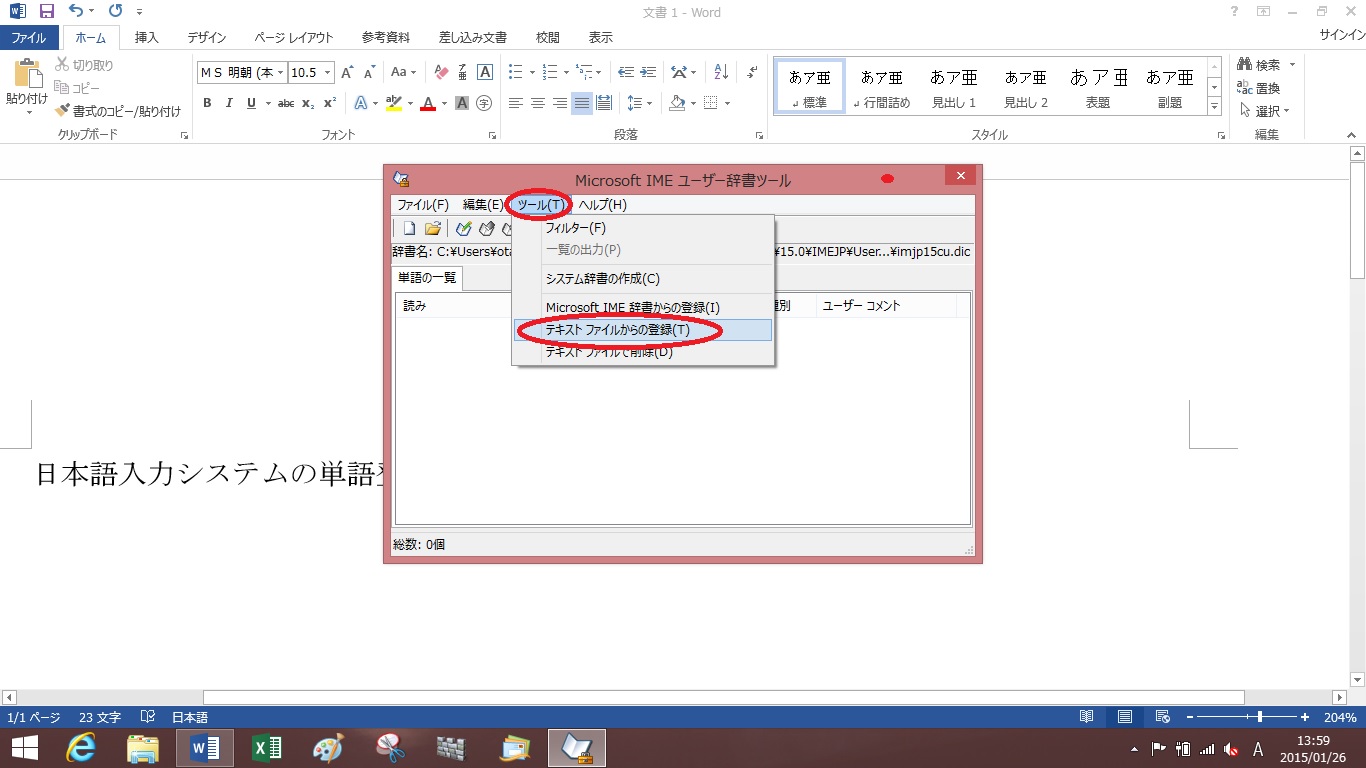Click the phonetic guide ruby icon
Image resolution: width=1366 pixels, height=768 pixels.
[x=463, y=72]
